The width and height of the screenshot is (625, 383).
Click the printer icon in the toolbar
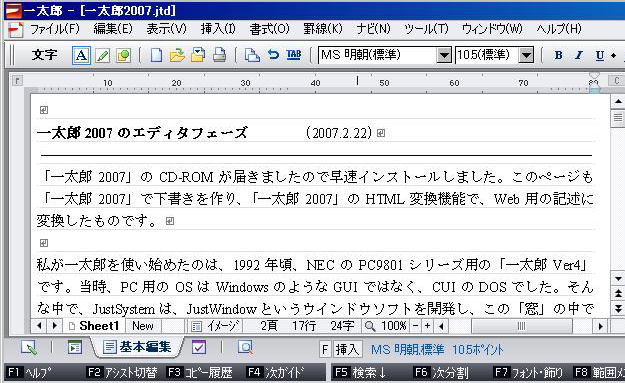219,55
